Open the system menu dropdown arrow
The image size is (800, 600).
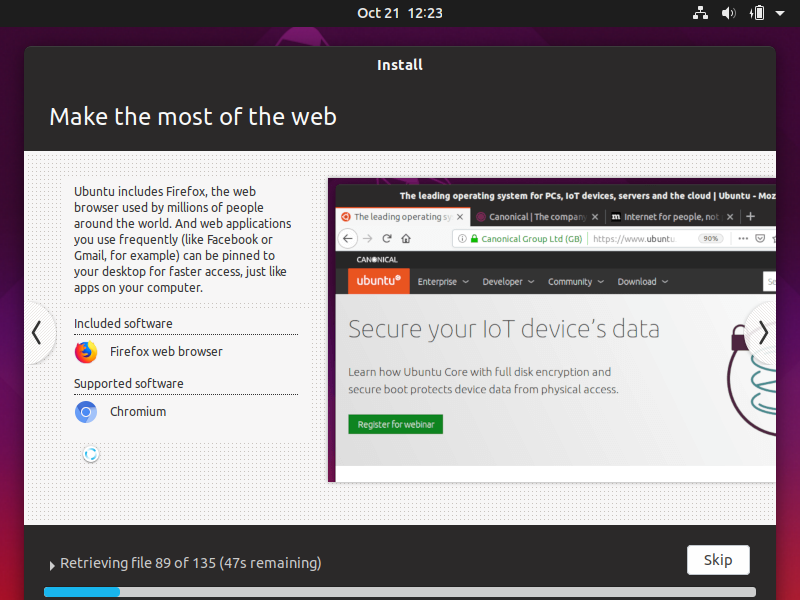click(780, 13)
